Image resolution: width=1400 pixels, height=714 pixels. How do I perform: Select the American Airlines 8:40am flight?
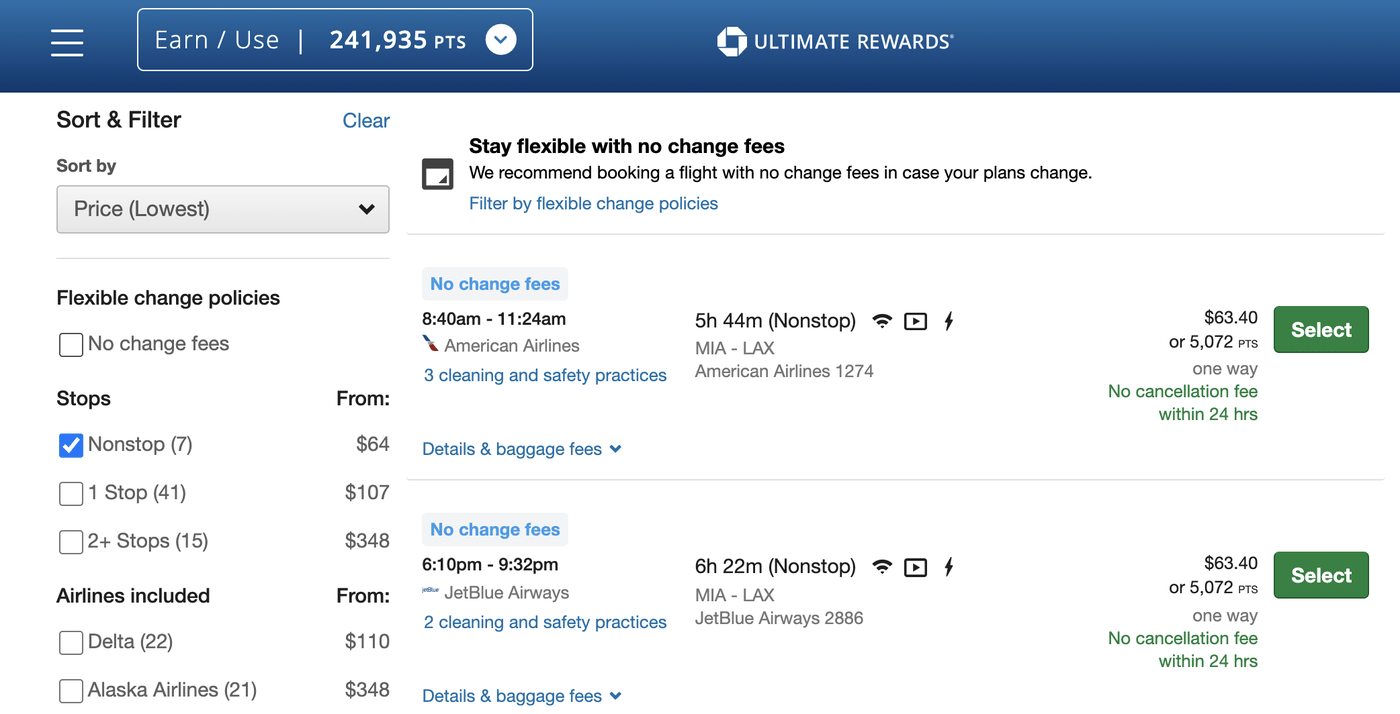1320,329
